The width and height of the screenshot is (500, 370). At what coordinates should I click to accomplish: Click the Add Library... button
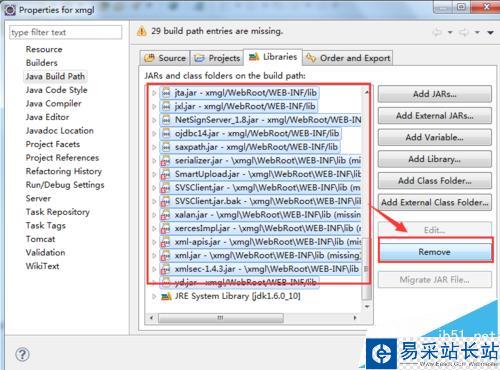coord(435,159)
